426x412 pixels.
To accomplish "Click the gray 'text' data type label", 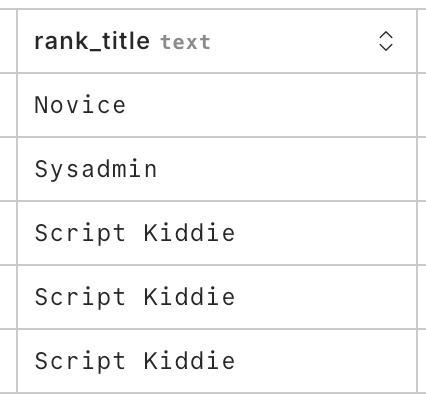I will coord(185,42).
